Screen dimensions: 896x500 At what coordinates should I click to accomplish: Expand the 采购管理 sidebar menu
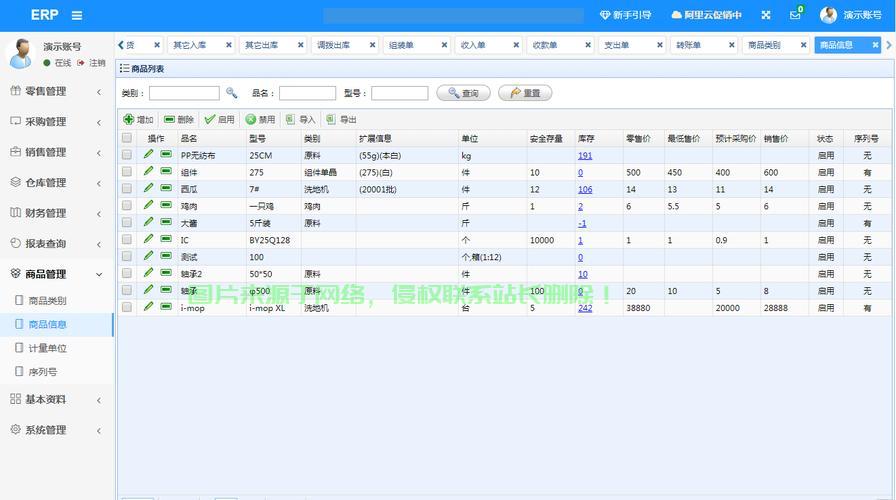coord(57,122)
